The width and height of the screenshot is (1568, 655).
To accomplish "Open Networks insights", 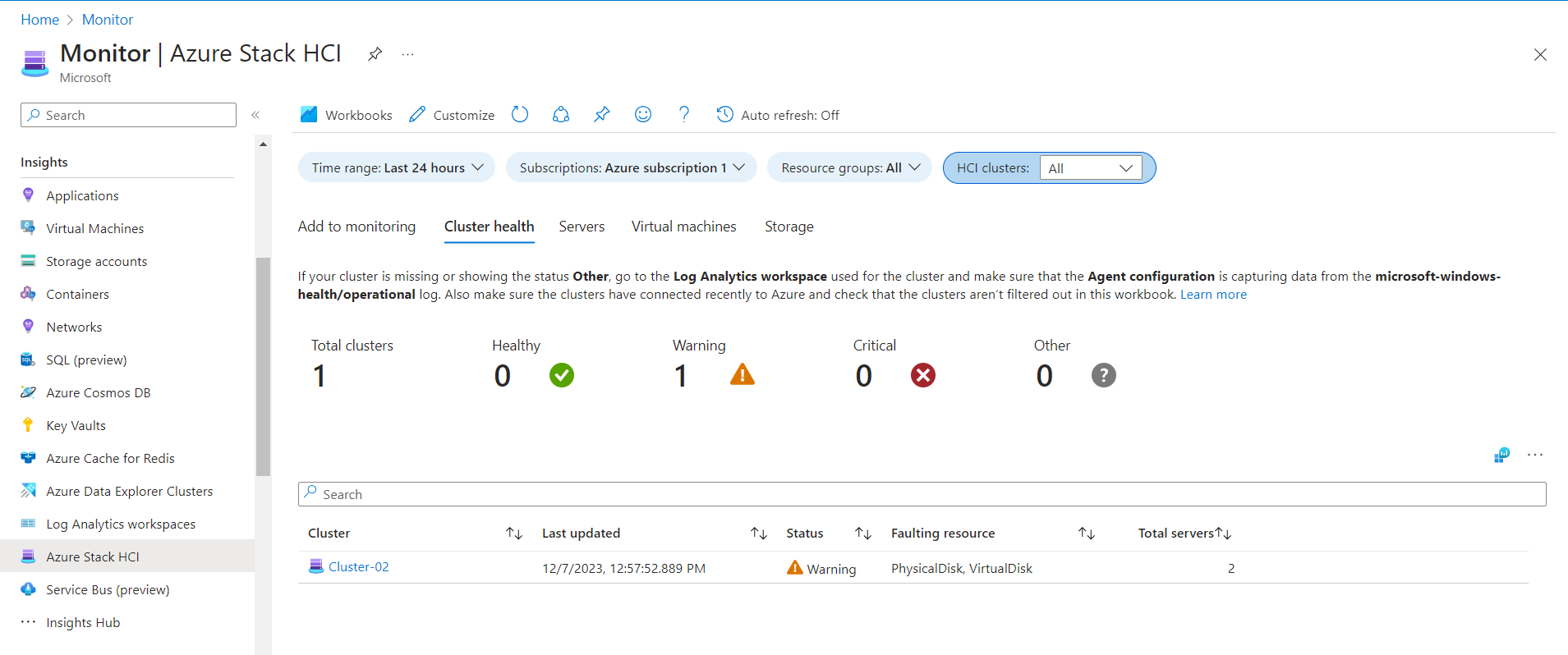I will coord(74,327).
